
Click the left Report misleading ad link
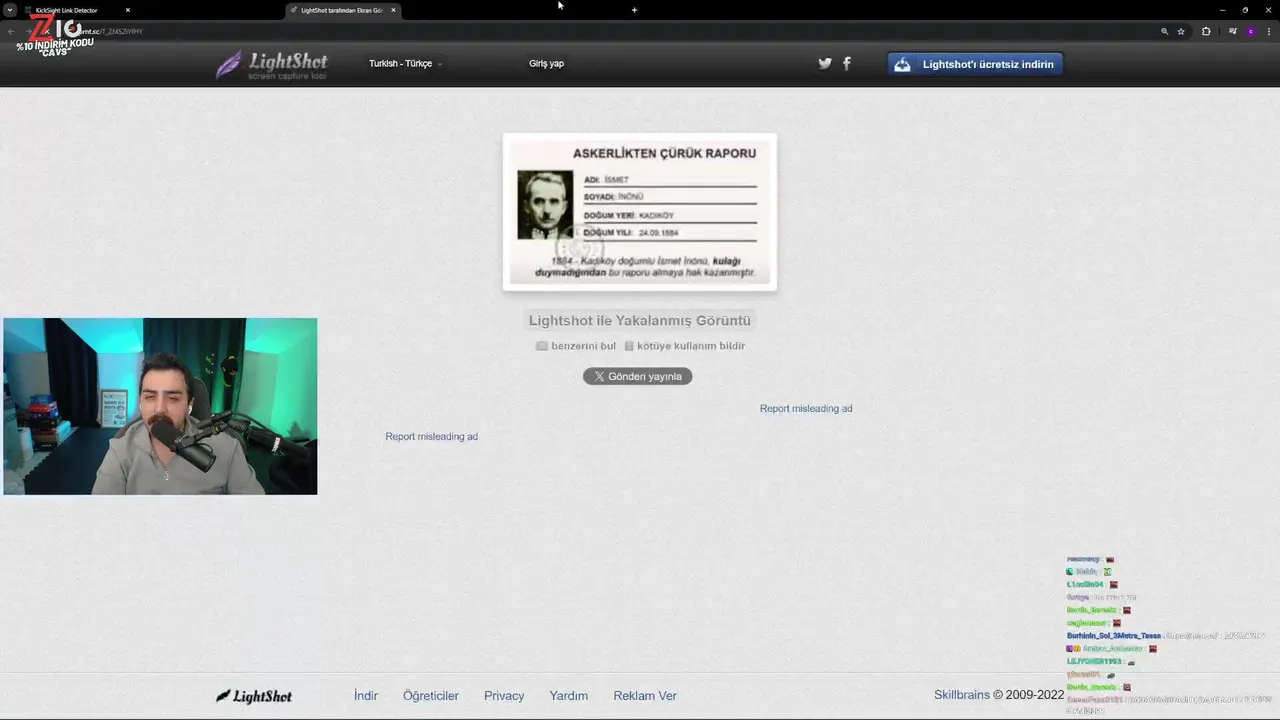(431, 436)
